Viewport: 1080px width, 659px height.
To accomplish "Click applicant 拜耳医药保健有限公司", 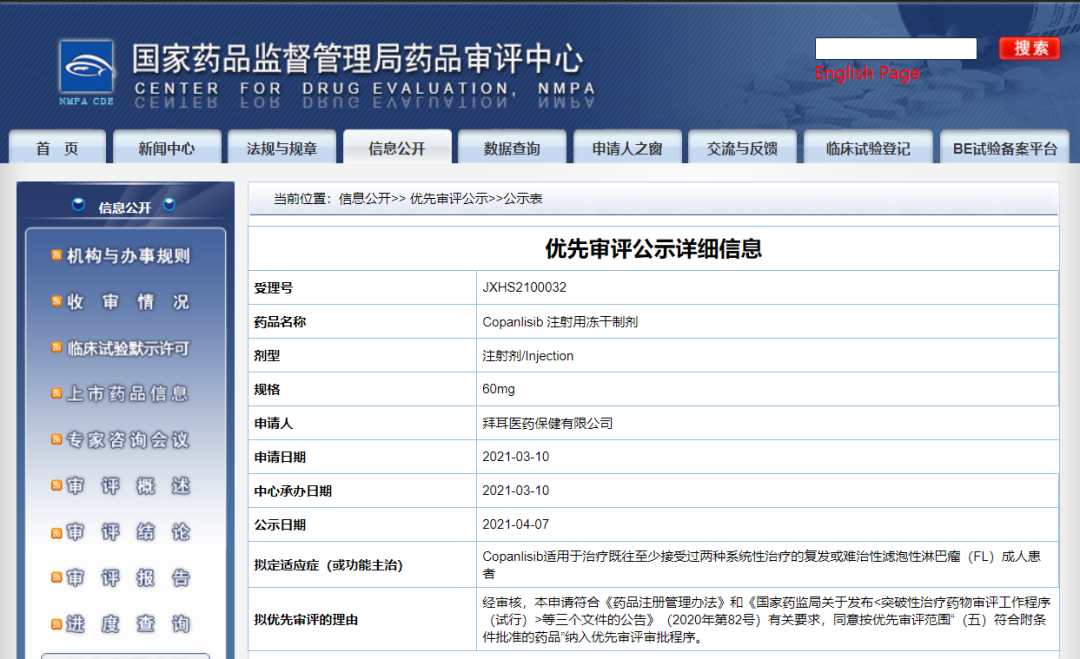I will (548, 423).
